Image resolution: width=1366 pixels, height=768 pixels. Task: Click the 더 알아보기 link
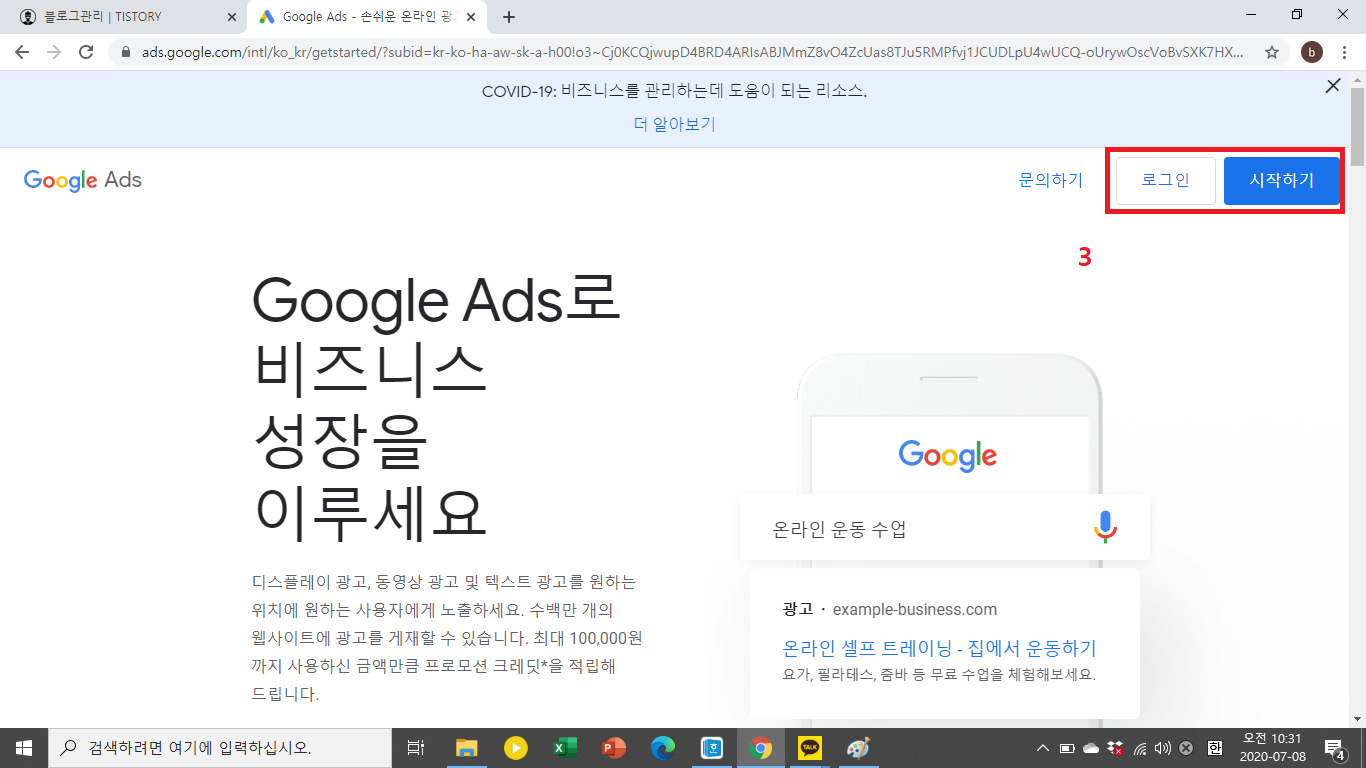click(x=675, y=124)
